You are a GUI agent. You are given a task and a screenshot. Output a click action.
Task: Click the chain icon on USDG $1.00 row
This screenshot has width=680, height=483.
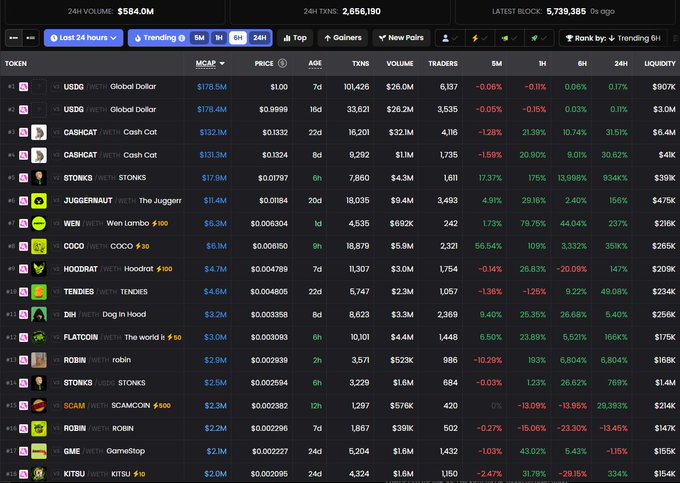point(23,87)
